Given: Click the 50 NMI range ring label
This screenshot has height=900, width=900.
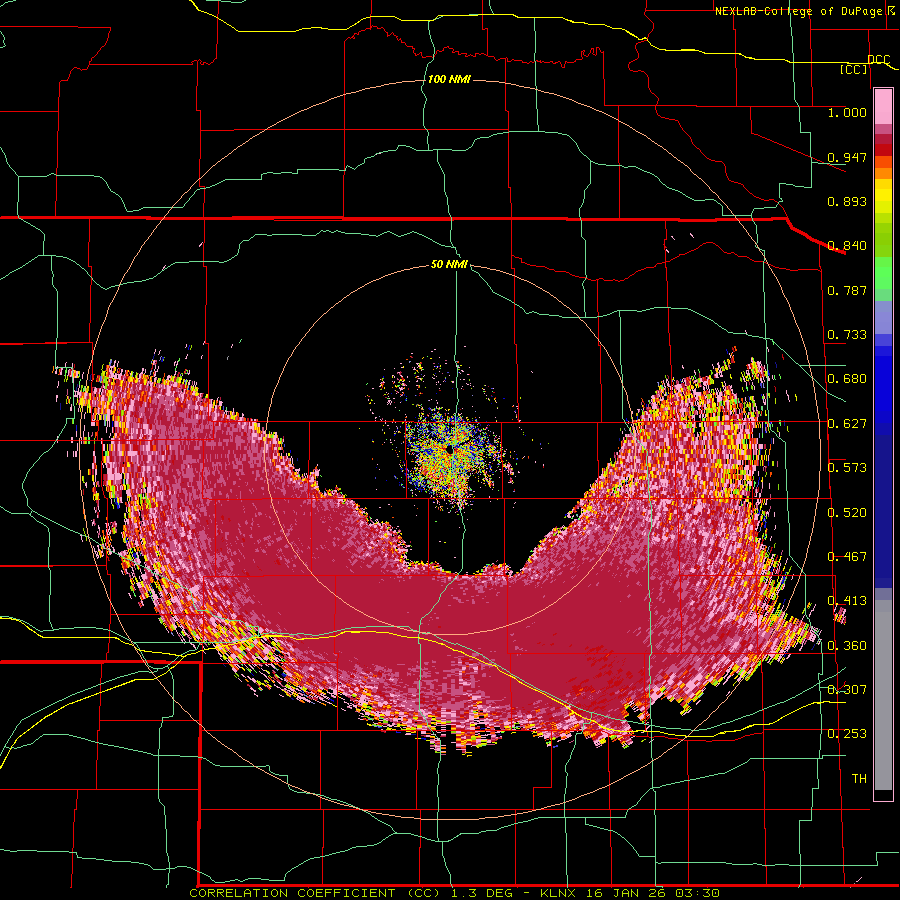Looking at the screenshot, I should tap(449, 265).
